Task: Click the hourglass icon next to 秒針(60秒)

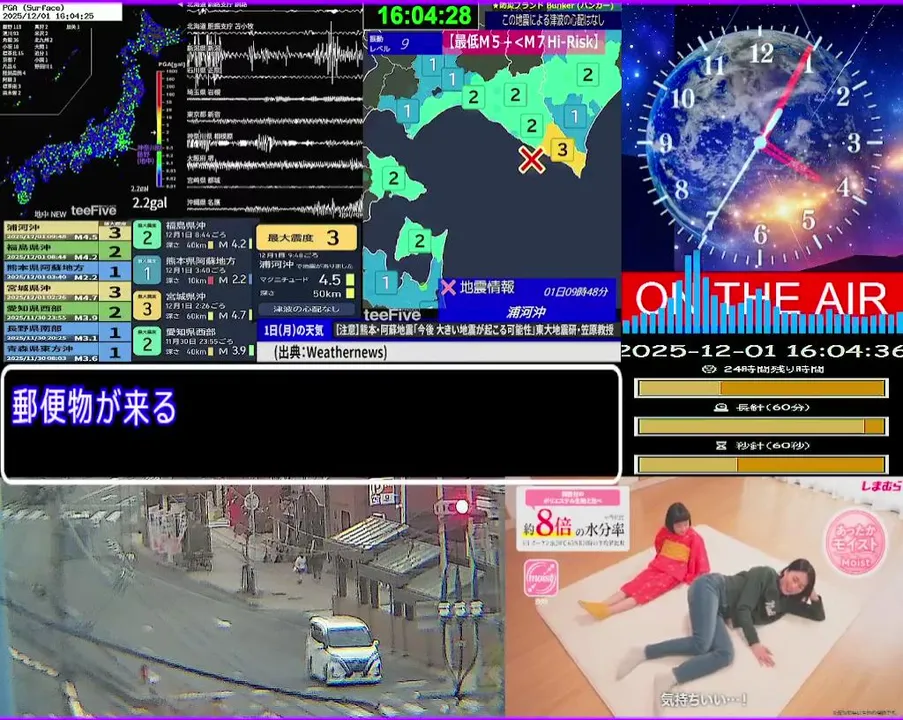Action: point(720,445)
